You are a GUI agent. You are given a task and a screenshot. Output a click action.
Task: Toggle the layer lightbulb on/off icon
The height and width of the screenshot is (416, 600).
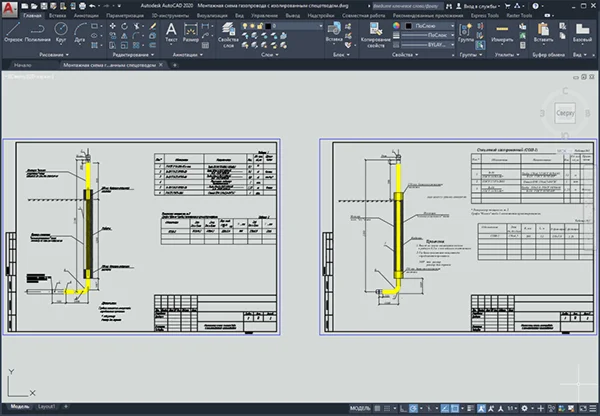245,26
